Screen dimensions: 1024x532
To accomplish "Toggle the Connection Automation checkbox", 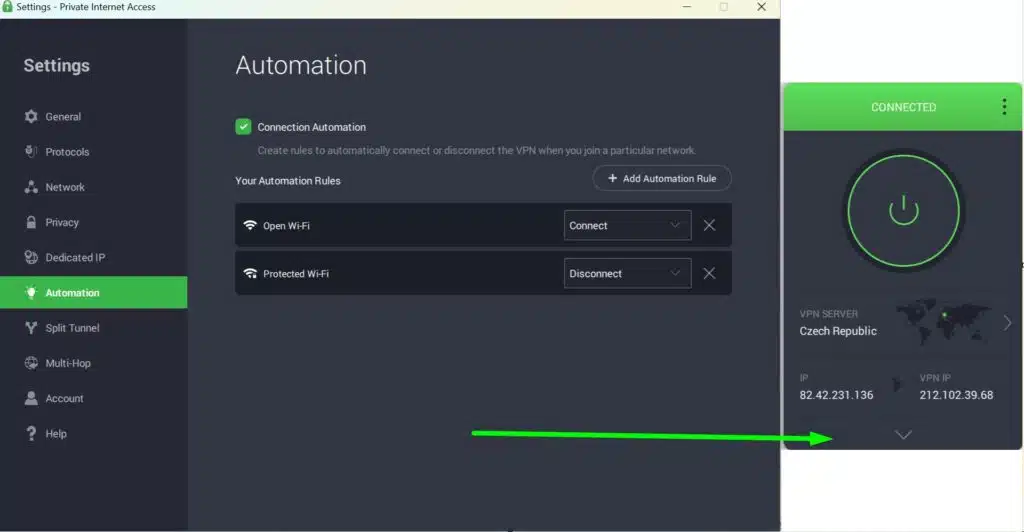I will pyautogui.click(x=243, y=127).
